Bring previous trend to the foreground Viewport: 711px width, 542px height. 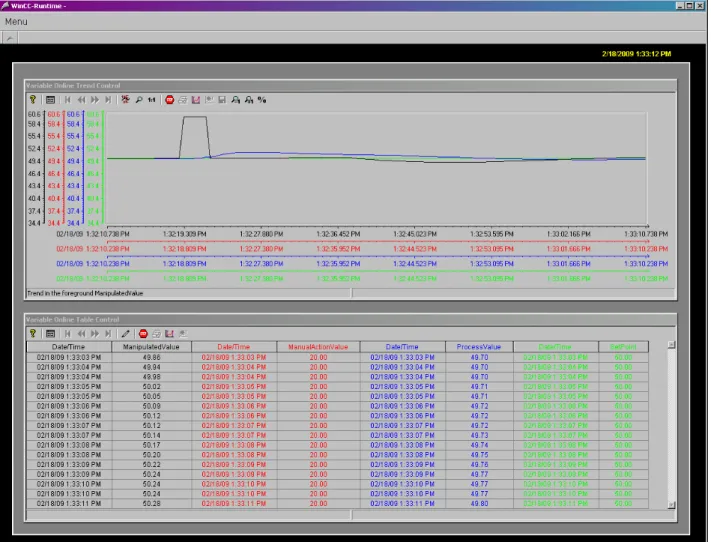236,100
